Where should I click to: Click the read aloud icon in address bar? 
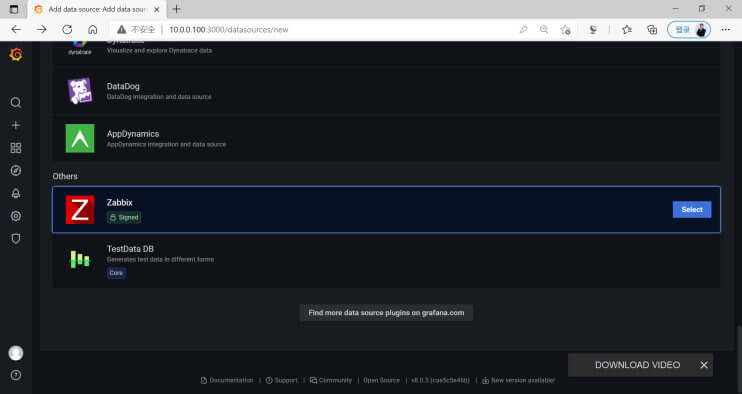pos(523,29)
